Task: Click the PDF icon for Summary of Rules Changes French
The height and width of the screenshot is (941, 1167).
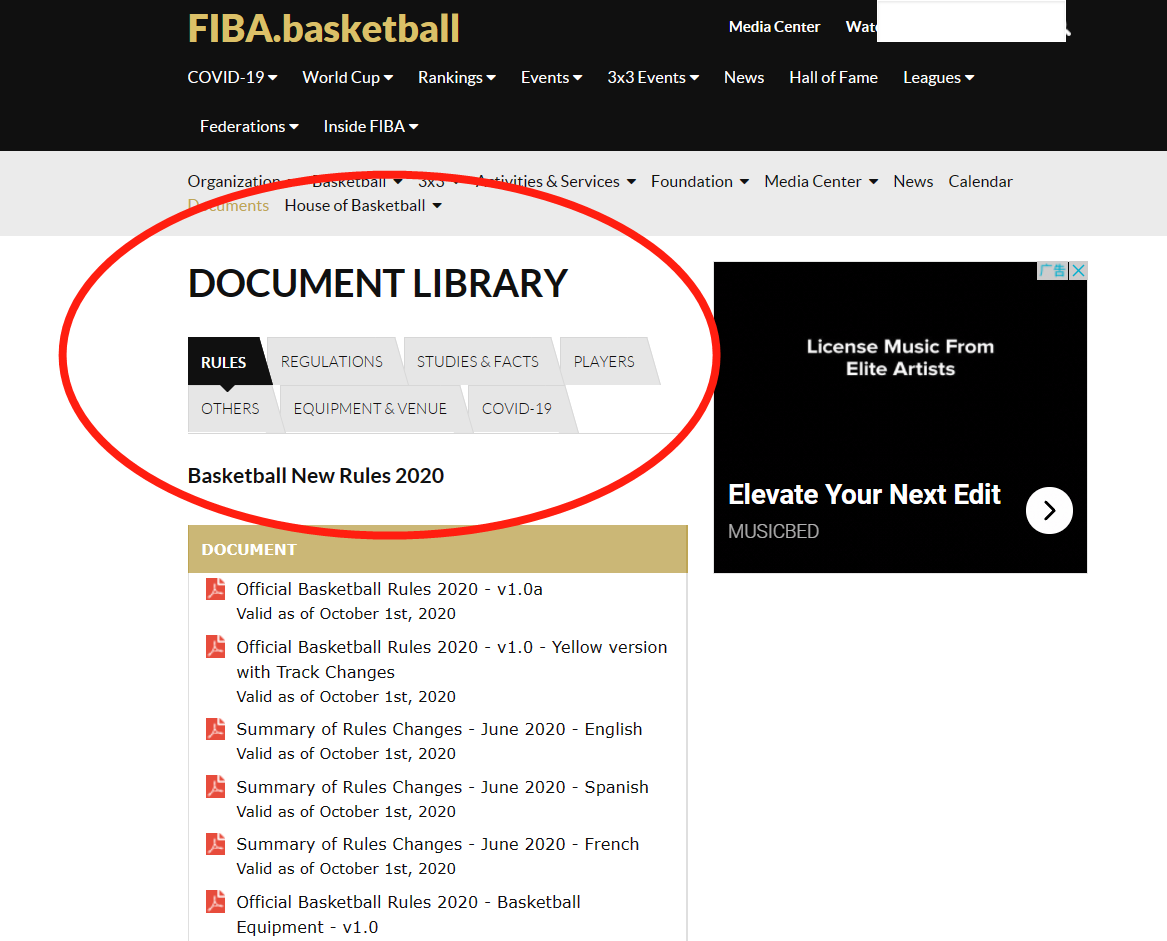Action: (x=215, y=844)
